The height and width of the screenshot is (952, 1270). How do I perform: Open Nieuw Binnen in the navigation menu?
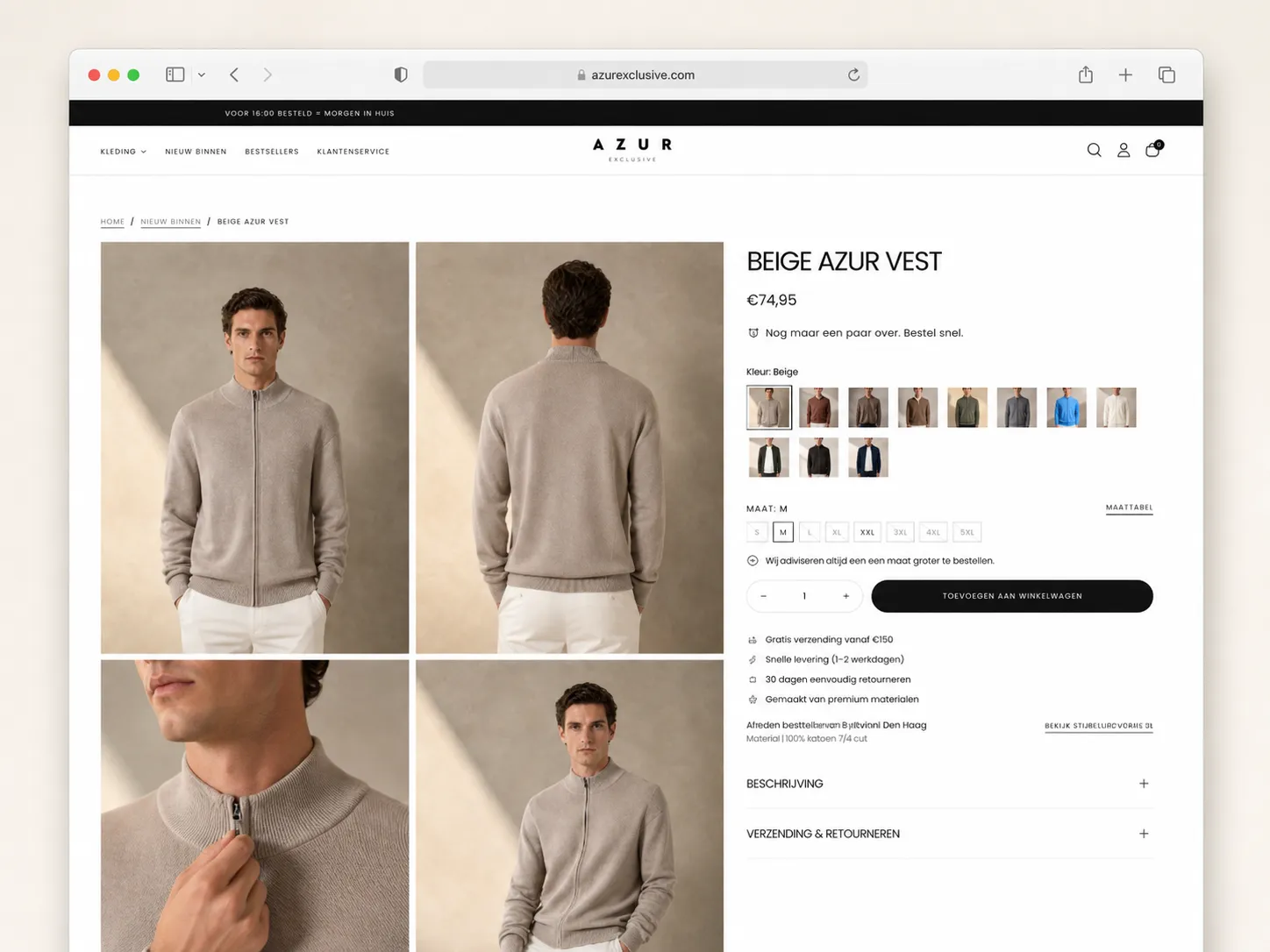196,152
